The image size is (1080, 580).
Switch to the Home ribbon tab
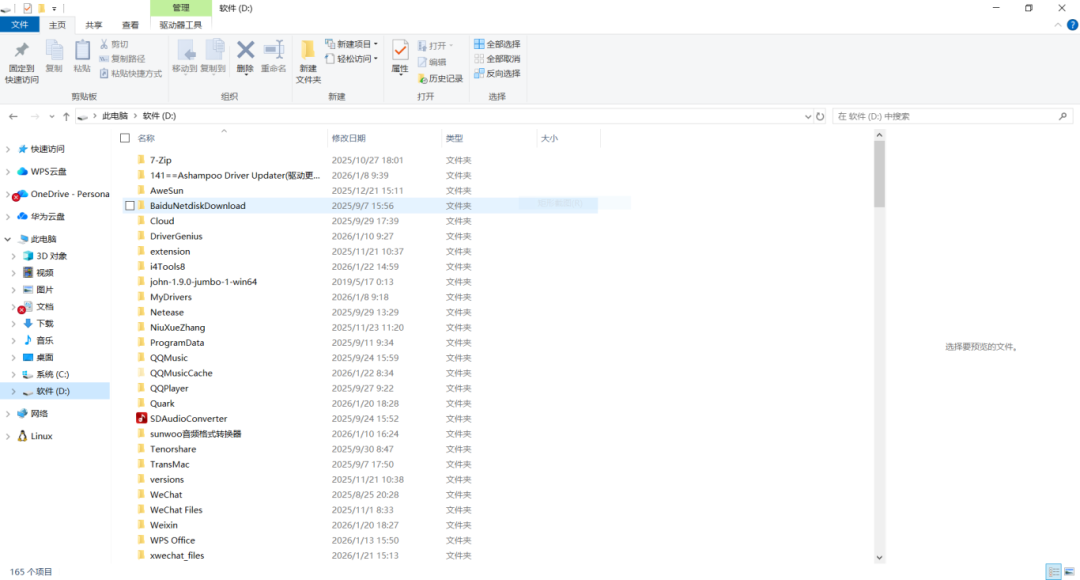(x=57, y=25)
